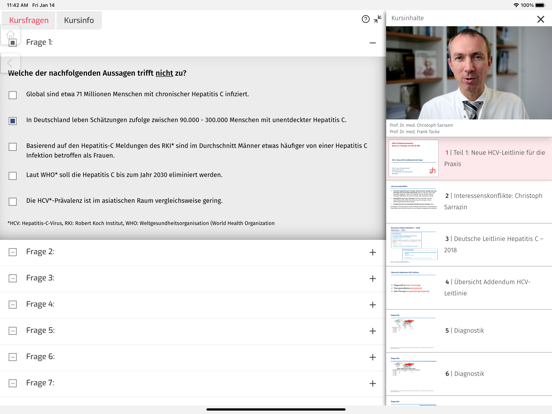
Task: Tap the lecturer video preview
Action: pos(469,73)
